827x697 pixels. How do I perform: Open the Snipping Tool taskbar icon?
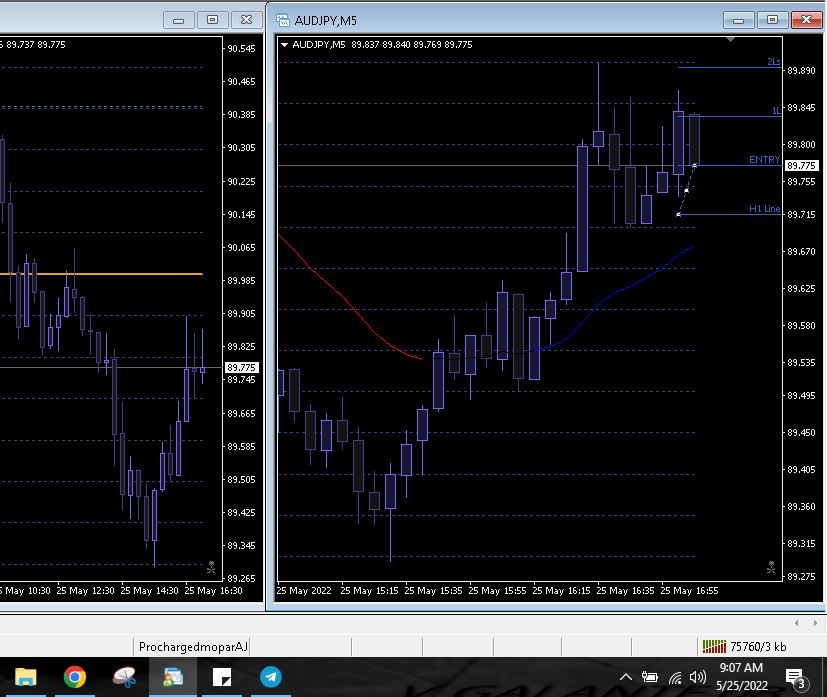coord(124,677)
